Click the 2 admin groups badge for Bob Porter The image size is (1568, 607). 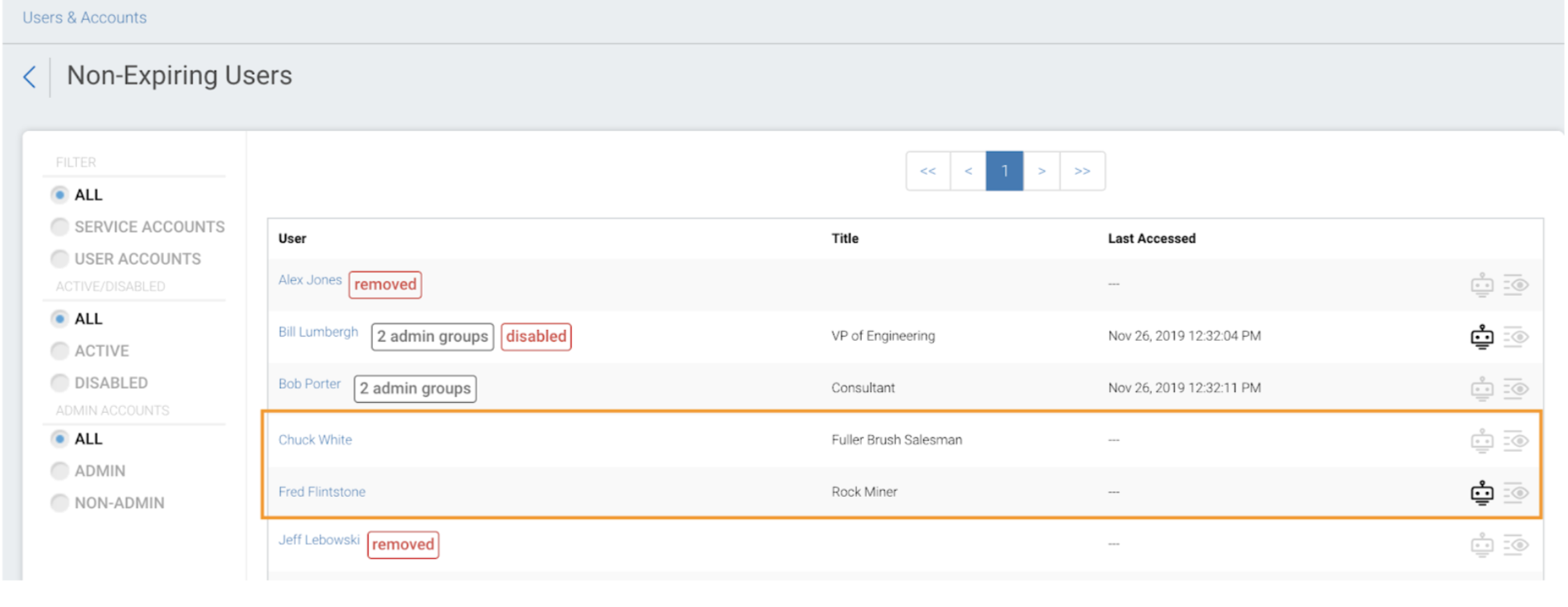[414, 388]
